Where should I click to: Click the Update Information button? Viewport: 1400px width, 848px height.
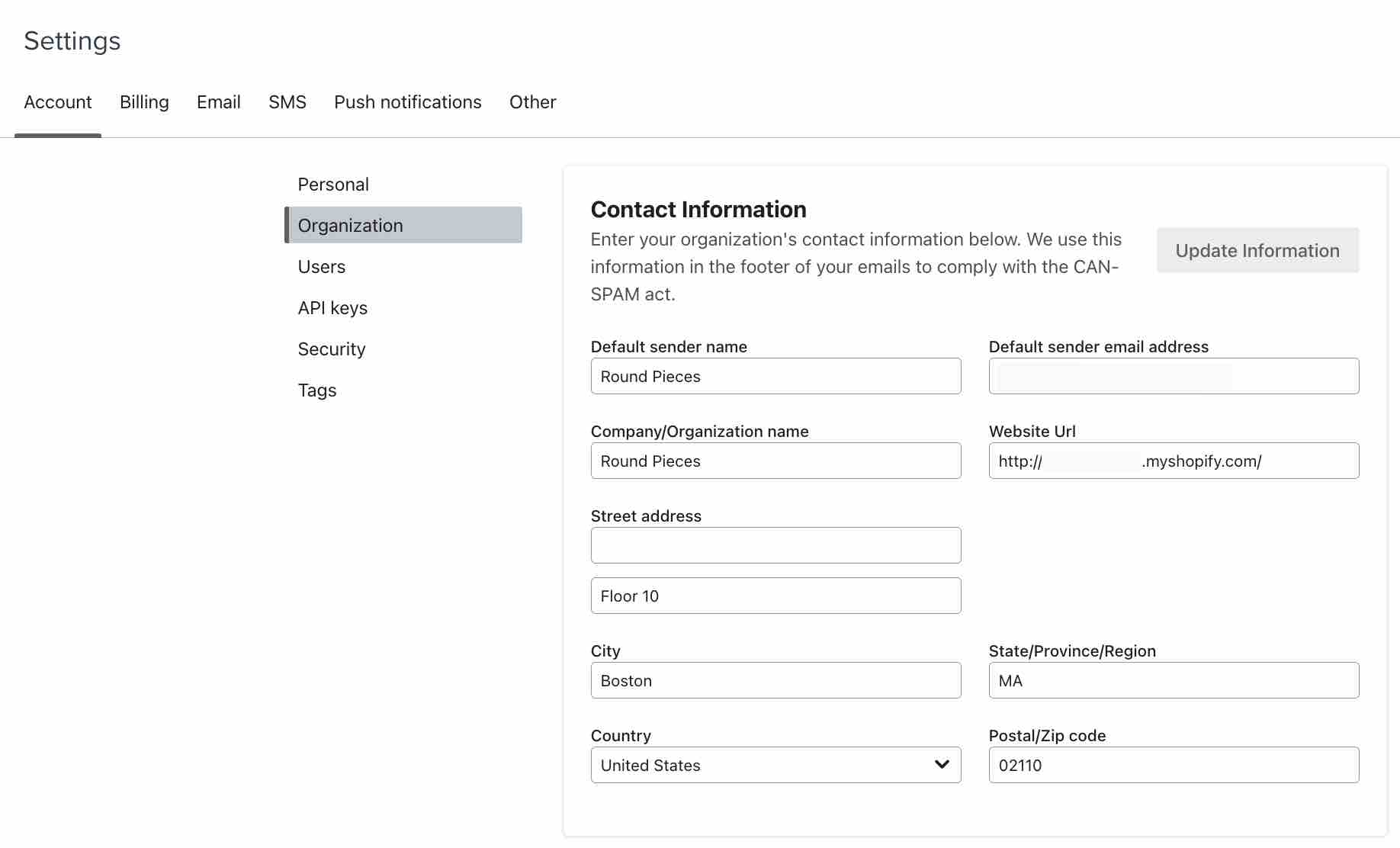[x=1257, y=250]
